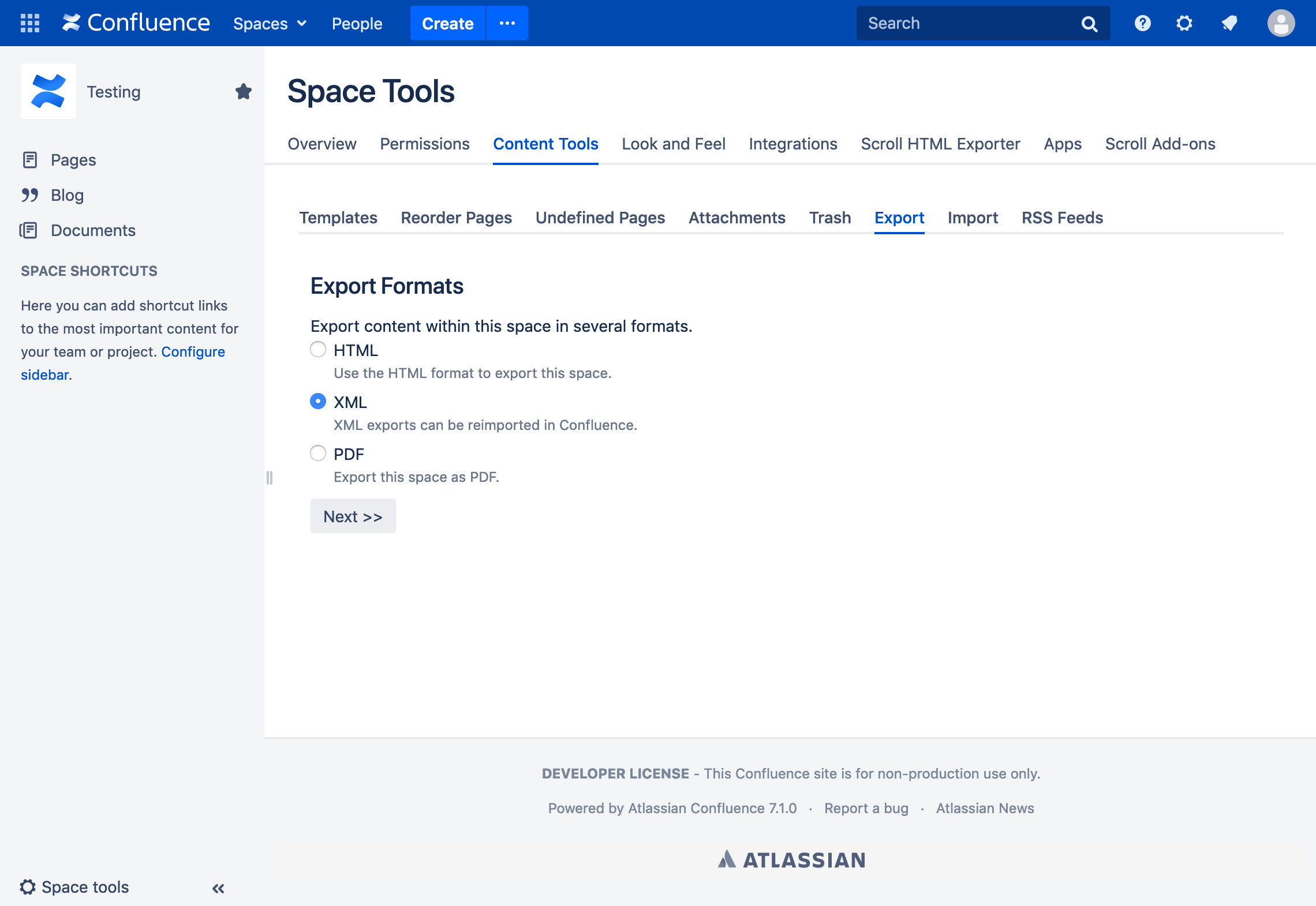Click the favourite star next to Testing
This screenshot has height=906, width=1316.
[243, 91]
